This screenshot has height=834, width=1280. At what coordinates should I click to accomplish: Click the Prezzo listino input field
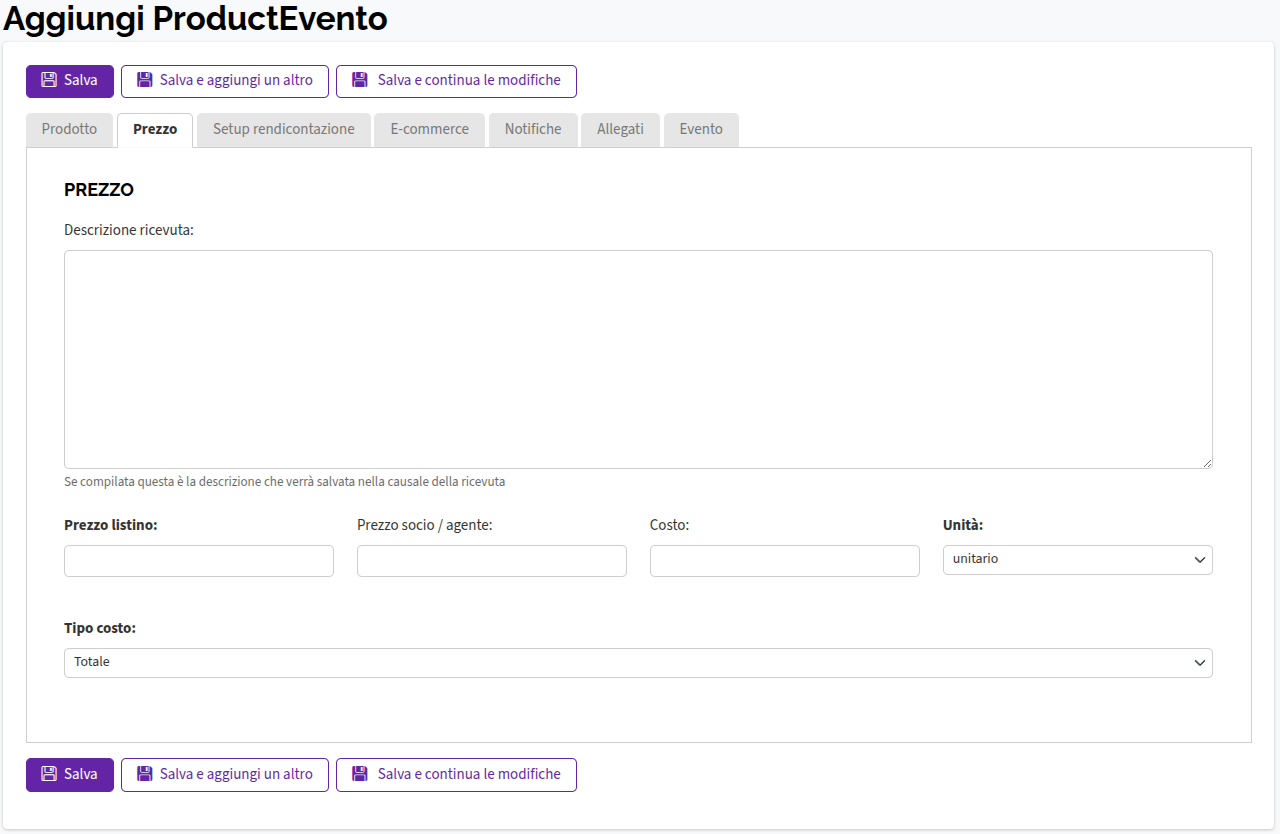click(199, 561)
